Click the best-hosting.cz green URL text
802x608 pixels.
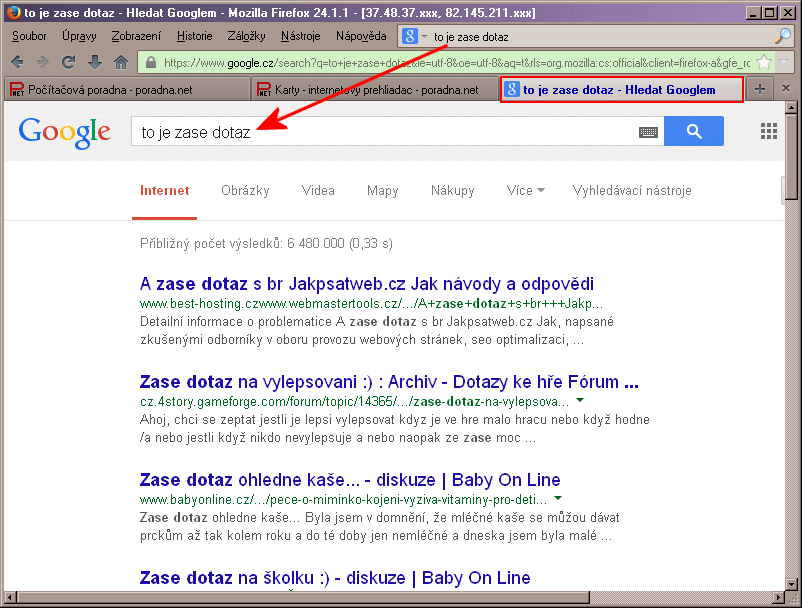pyautogui.click(x=371, y=304)
